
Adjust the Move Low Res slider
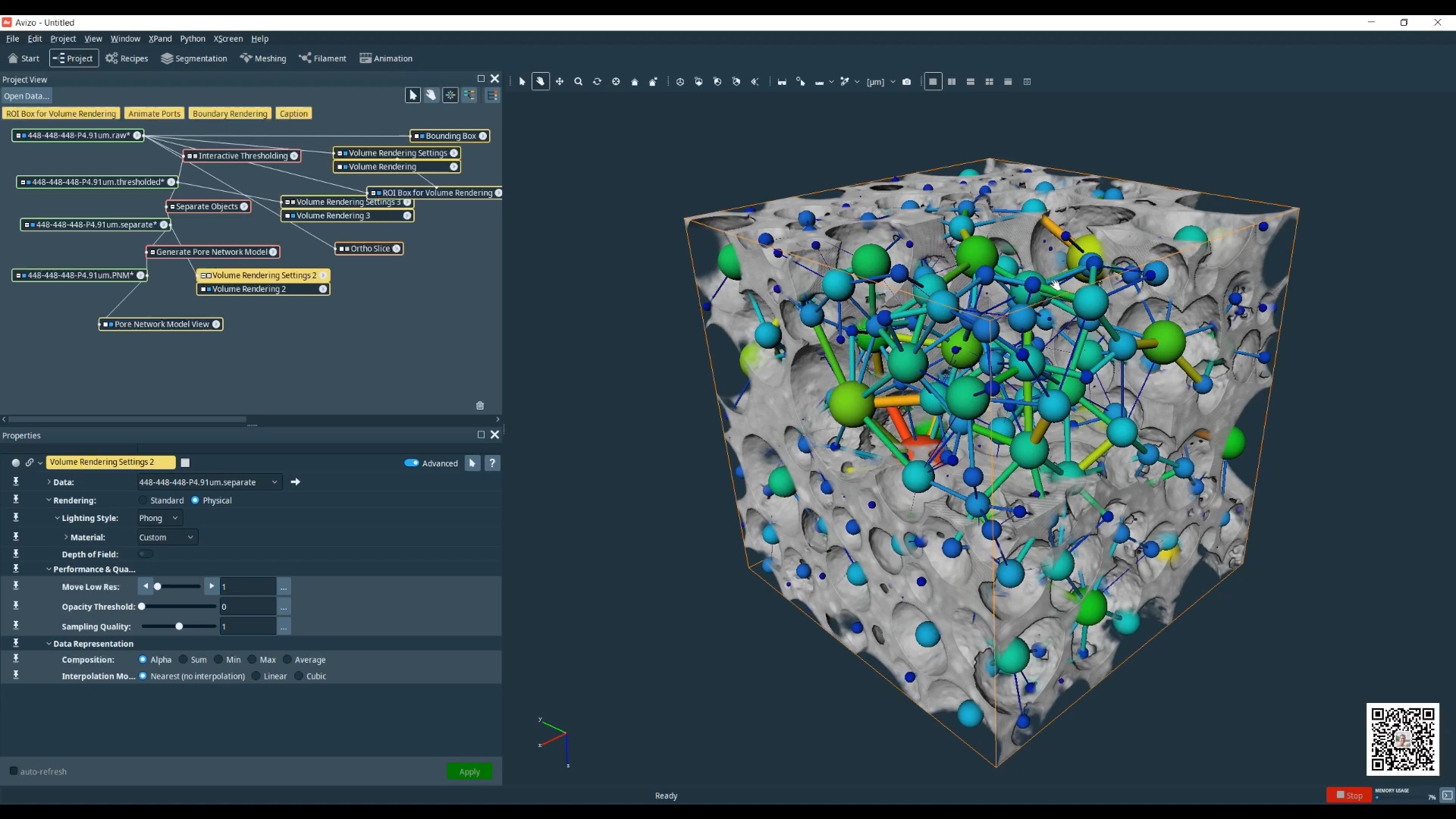[x=178, y=587]
